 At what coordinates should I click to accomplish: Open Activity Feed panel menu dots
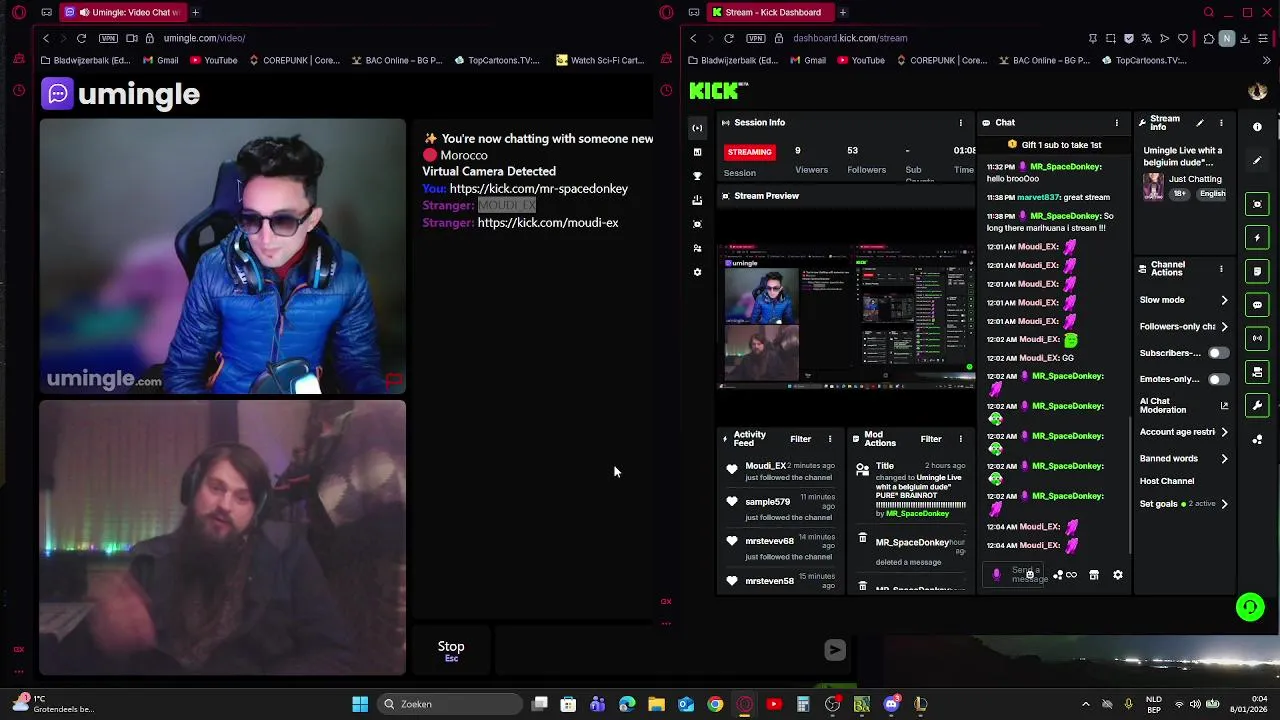coord(829,439)
